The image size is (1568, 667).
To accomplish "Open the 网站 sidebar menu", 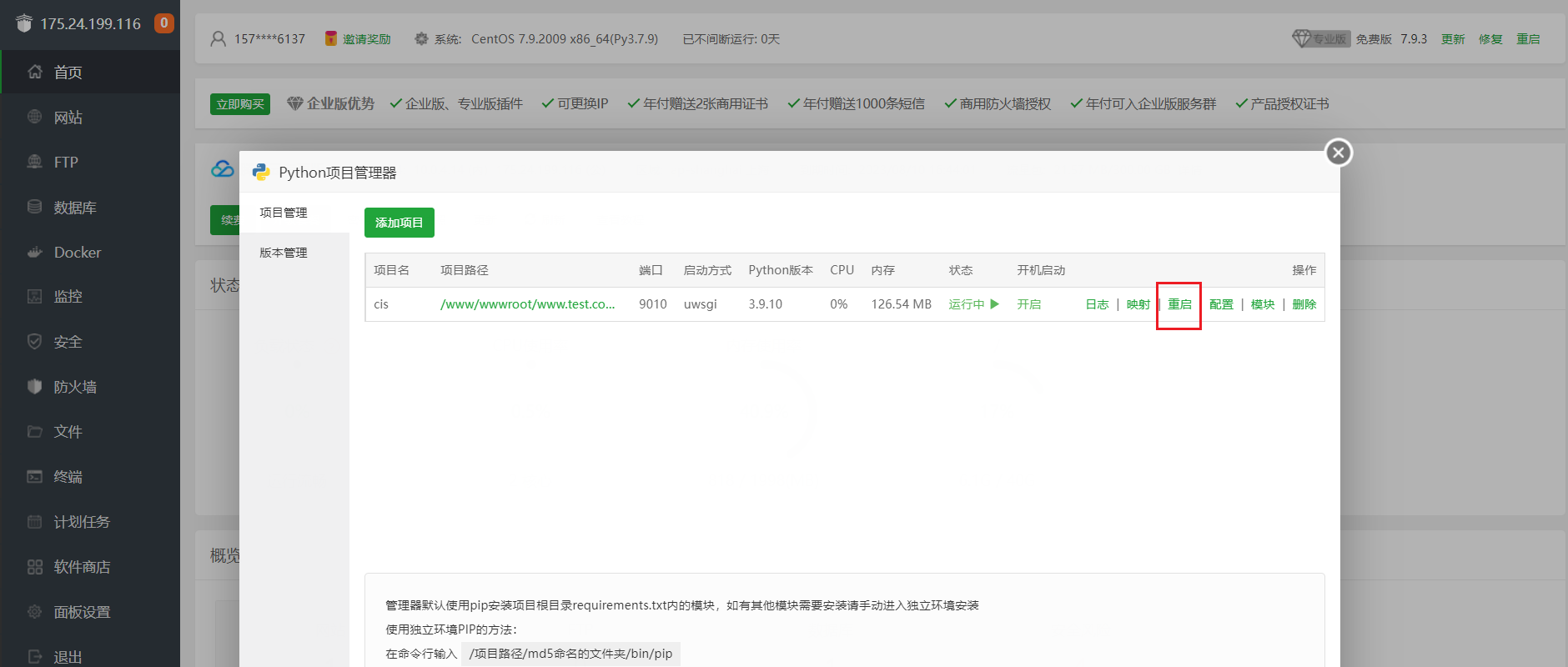I will 90,118.
